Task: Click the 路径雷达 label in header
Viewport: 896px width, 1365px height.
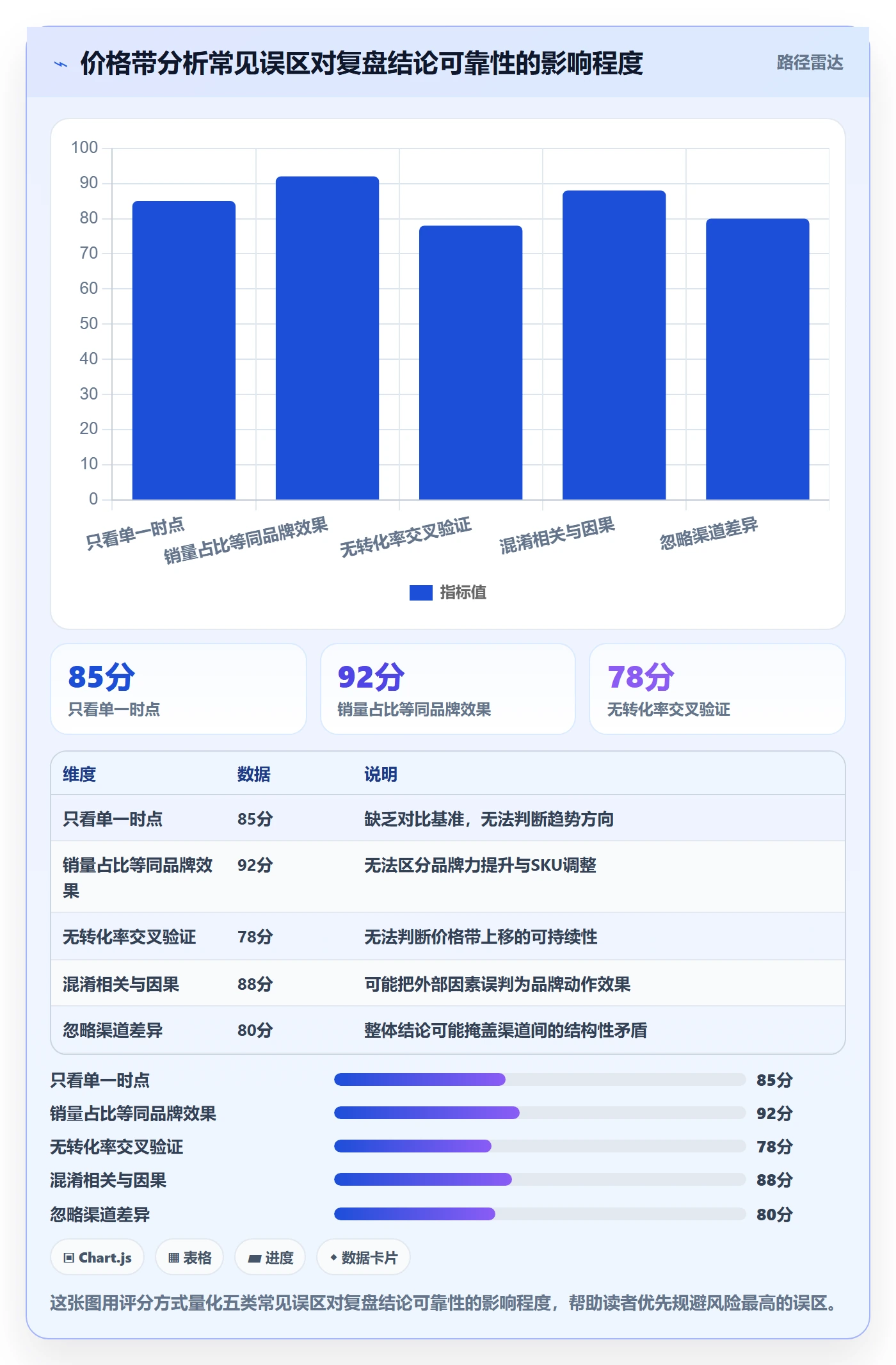Action: click(810, 62)
